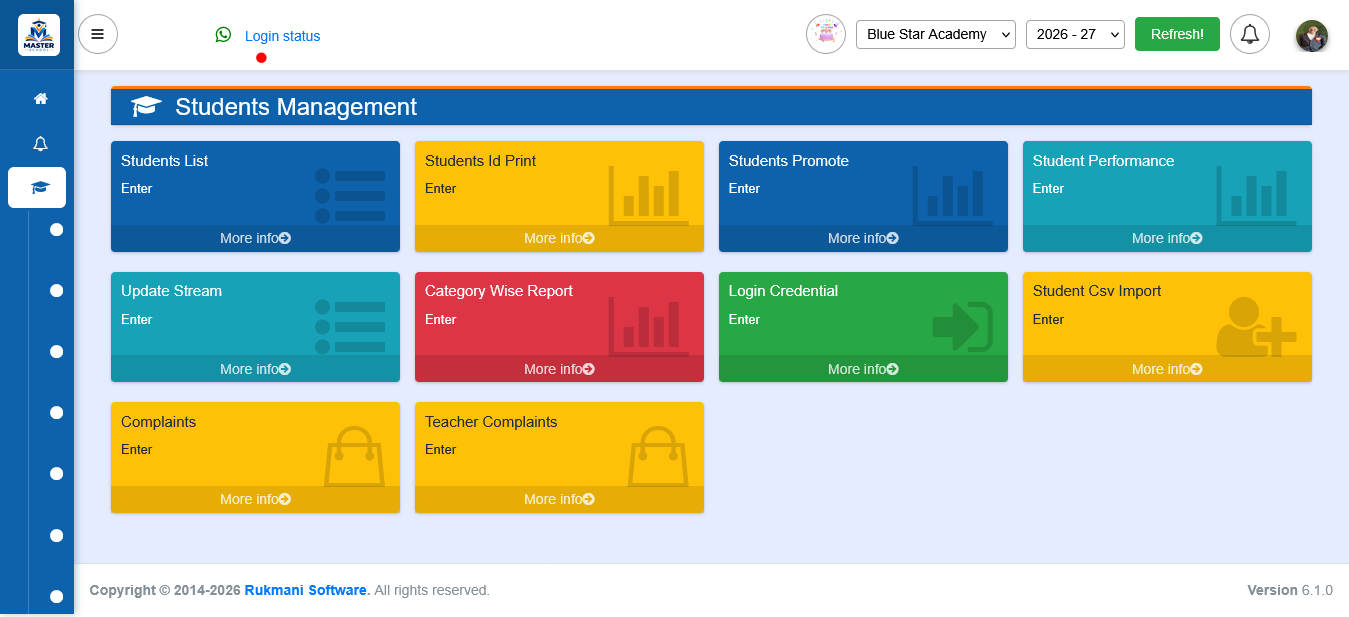Click shopping bag icon on Complaints card
Screen dimensions: 1349x617
(354, 457)
